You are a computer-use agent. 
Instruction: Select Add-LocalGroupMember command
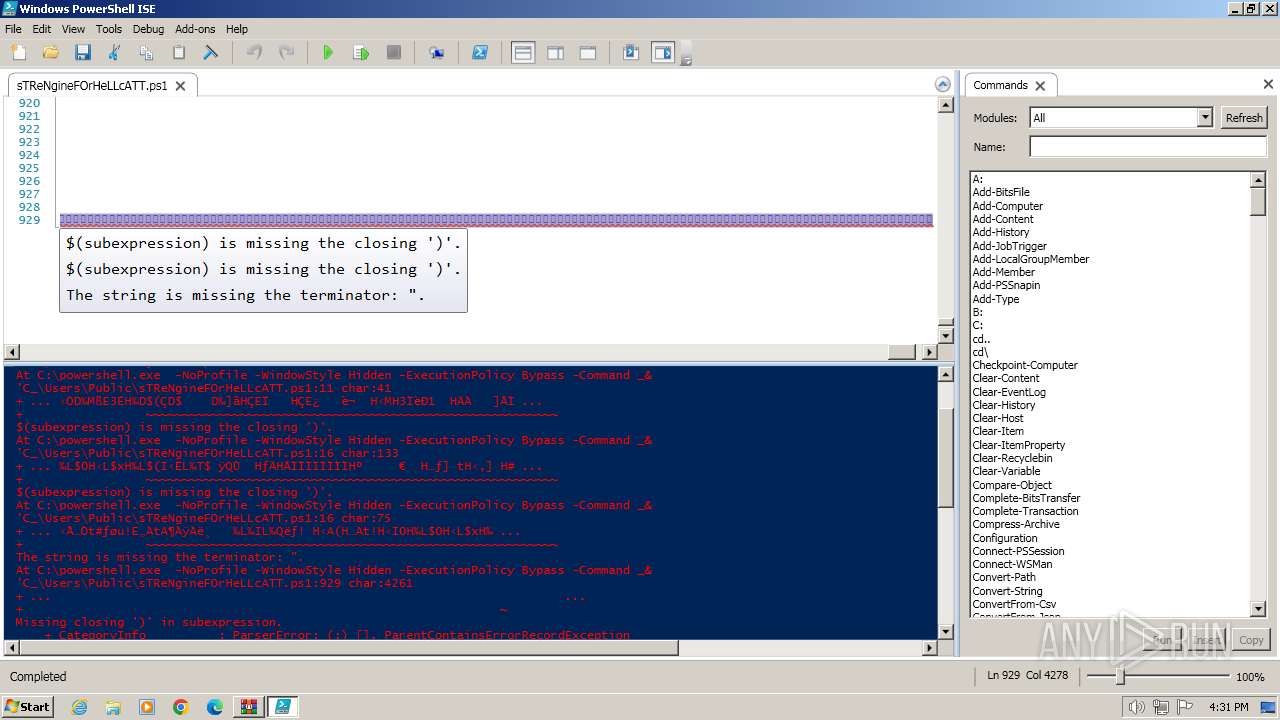1031,259
